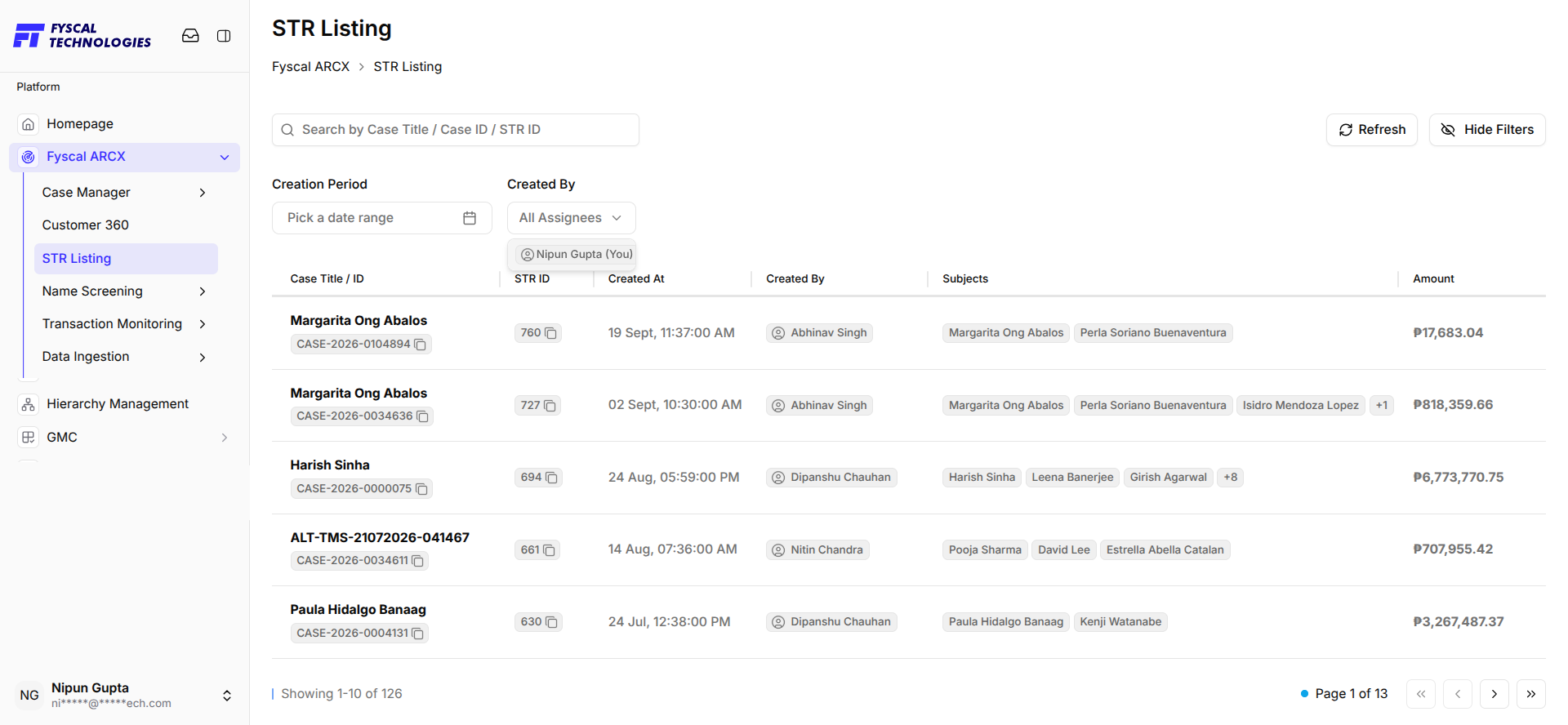The height and width of the screenshot is (725, 1568).
Task: Click the calendar icon in date range
Action: (470, 218)
